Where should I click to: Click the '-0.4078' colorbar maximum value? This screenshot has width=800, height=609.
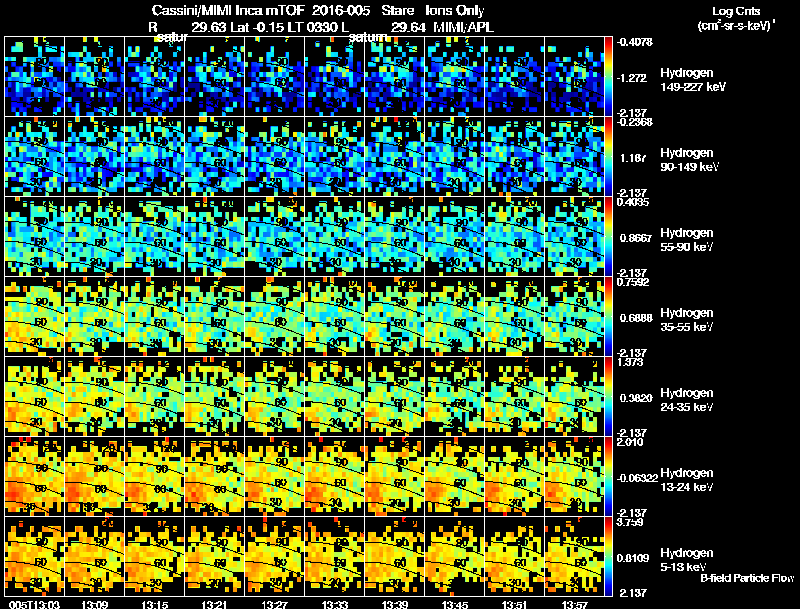click(x=635, y=42)
